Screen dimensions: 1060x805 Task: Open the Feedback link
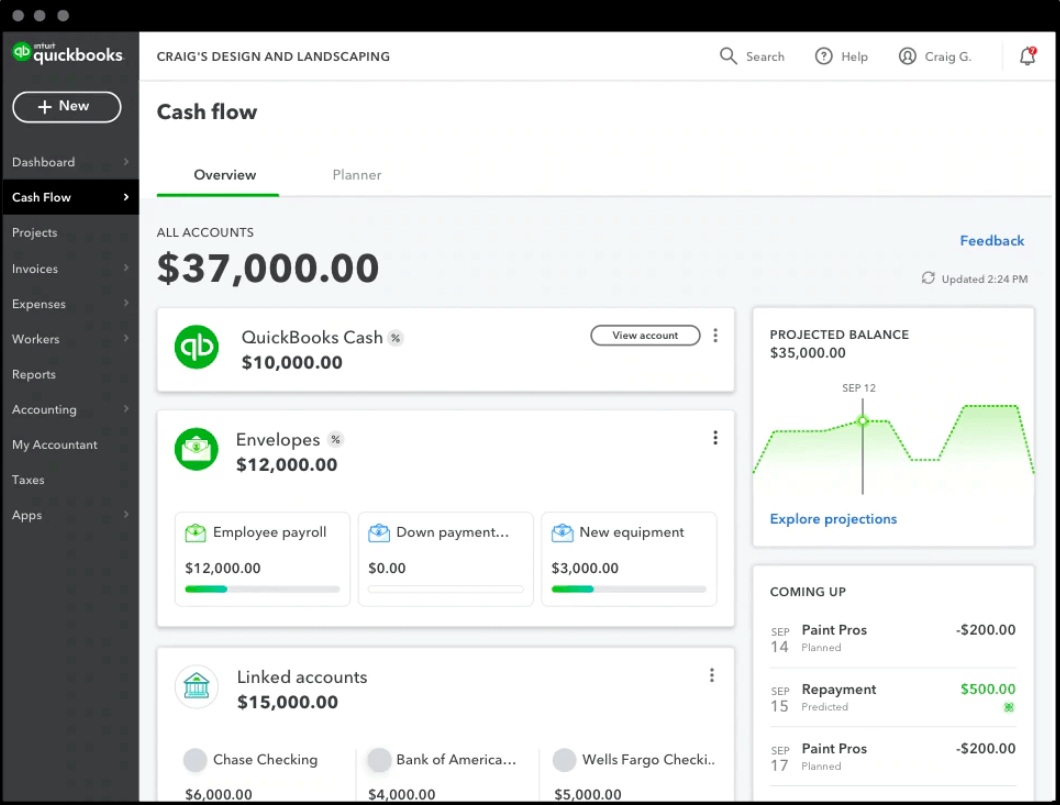tap(992, 241)
